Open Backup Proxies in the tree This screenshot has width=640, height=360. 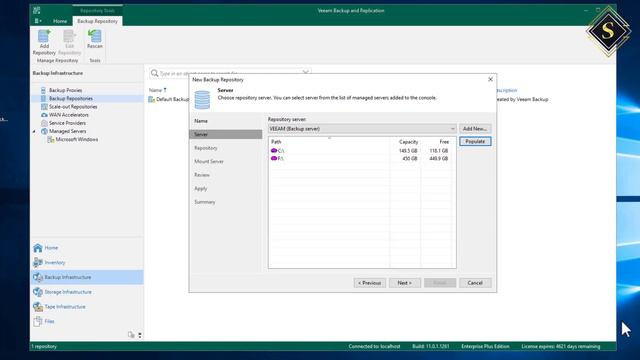pos(65,90)
